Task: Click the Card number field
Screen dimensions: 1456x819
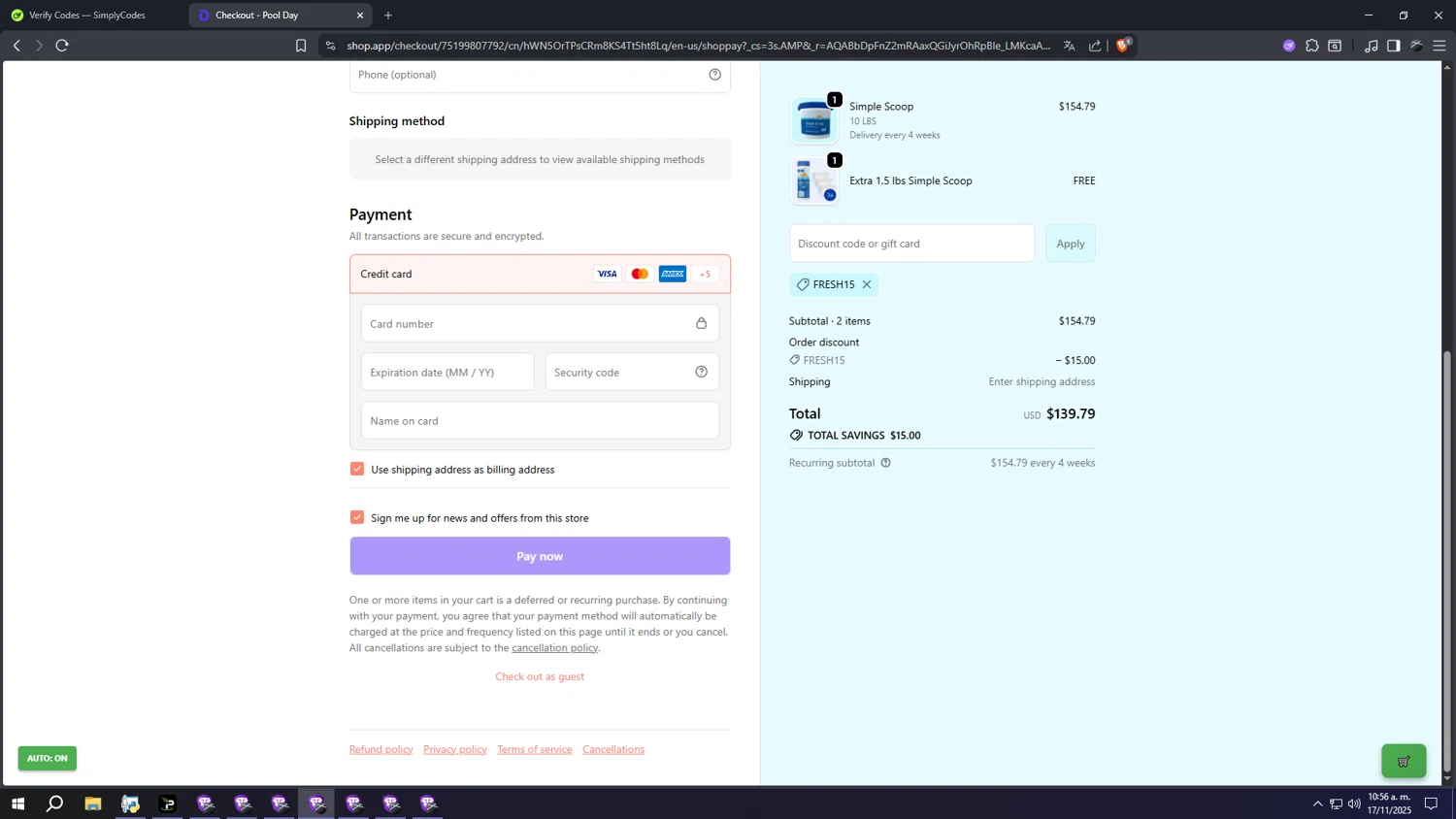Action: (x=540, y=323)
